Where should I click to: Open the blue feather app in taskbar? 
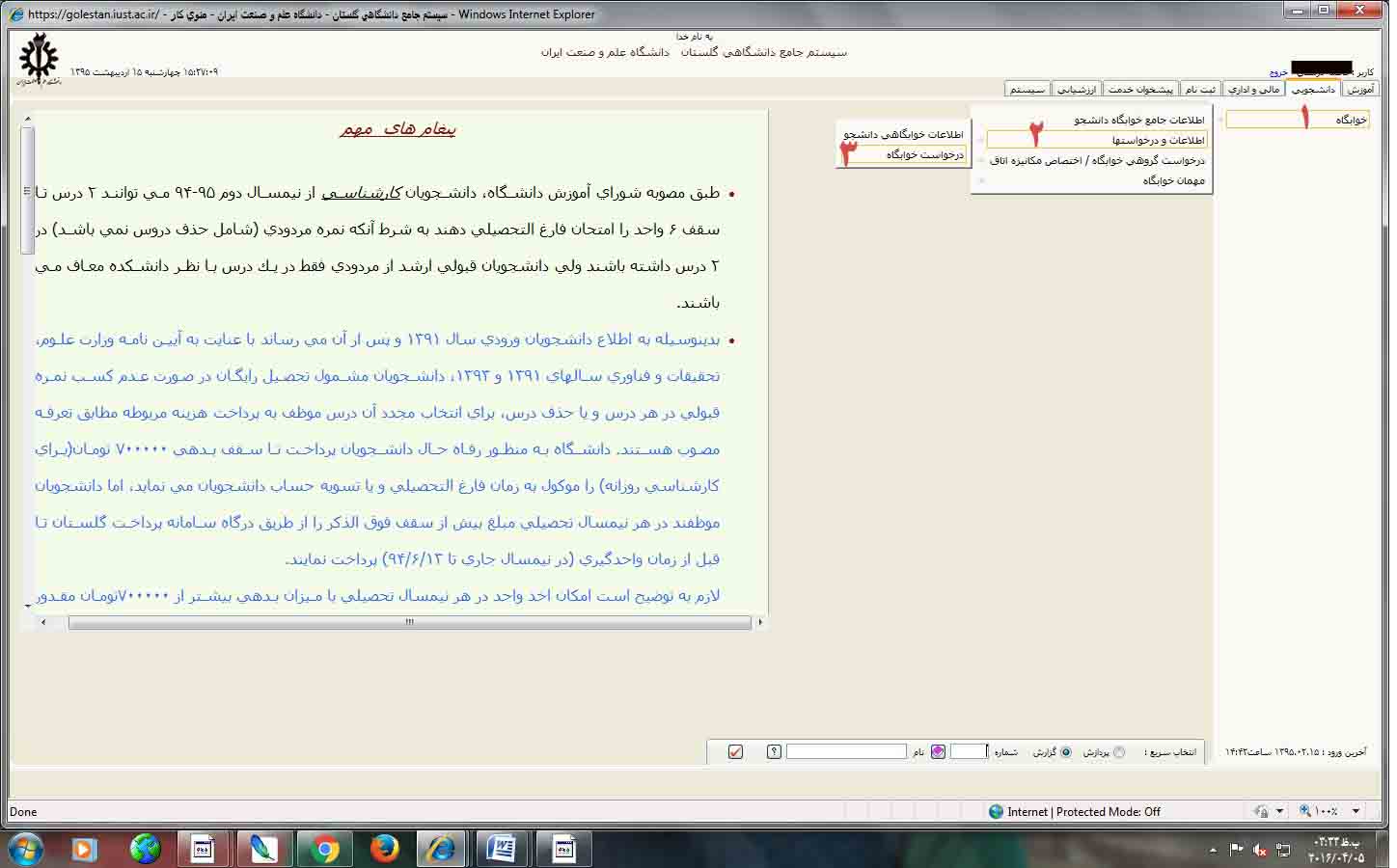(263, 849)
